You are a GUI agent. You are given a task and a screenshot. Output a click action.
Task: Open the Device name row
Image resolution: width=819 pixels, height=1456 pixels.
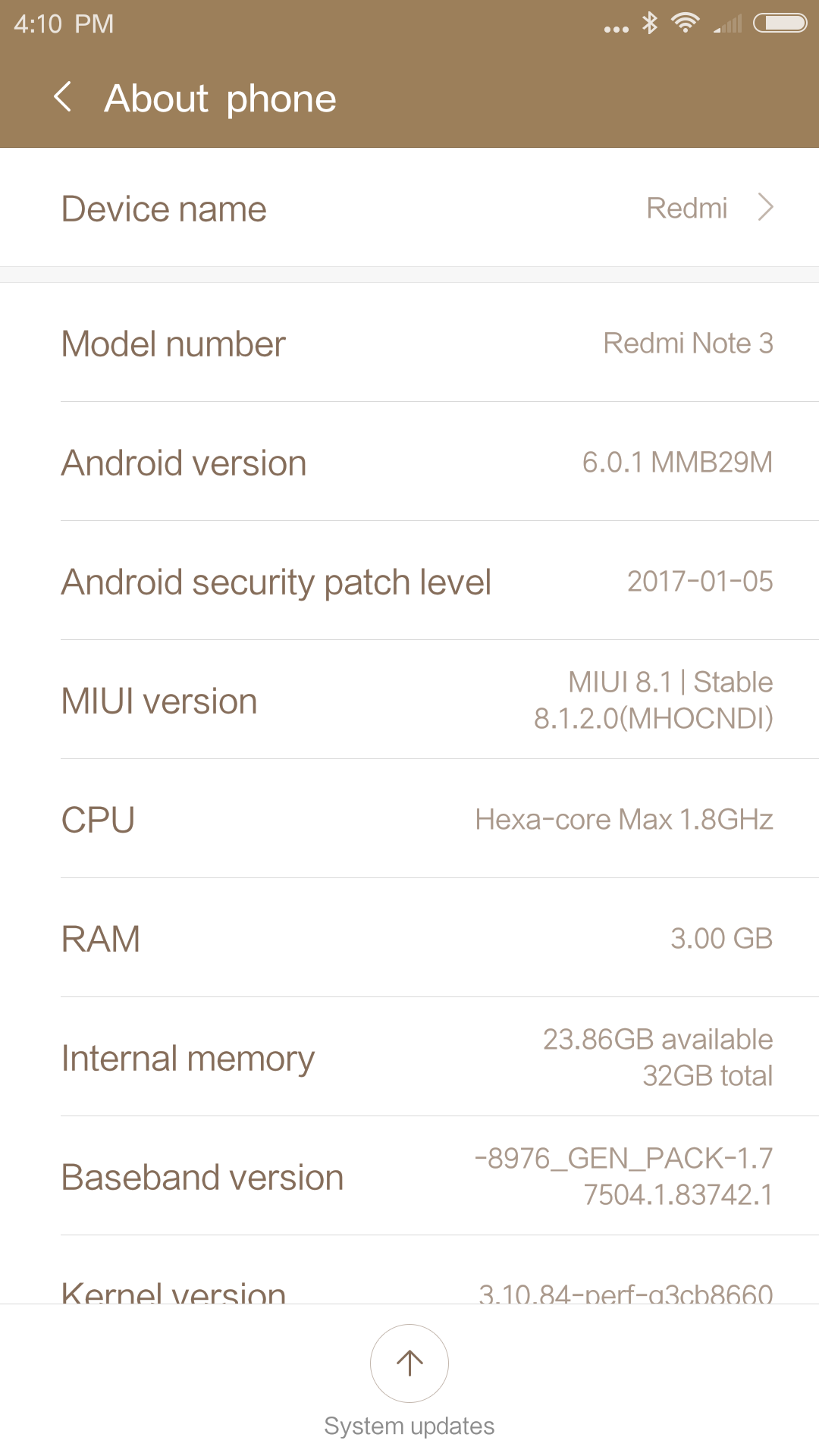click(x=409, y=208)
